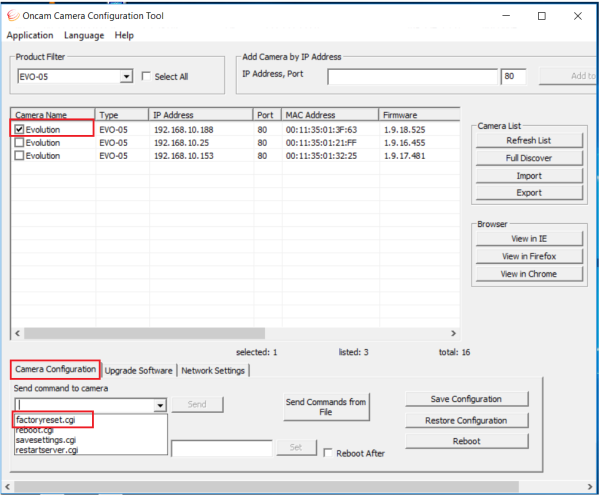Click camera list scroll right arrow

[x=453, y=333]
